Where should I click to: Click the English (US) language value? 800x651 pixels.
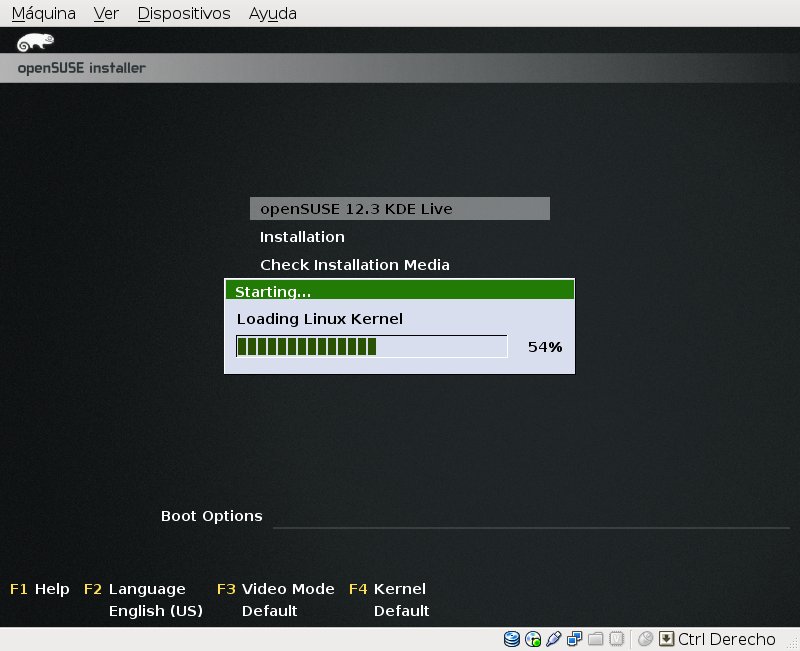click(x=156, y=611)
